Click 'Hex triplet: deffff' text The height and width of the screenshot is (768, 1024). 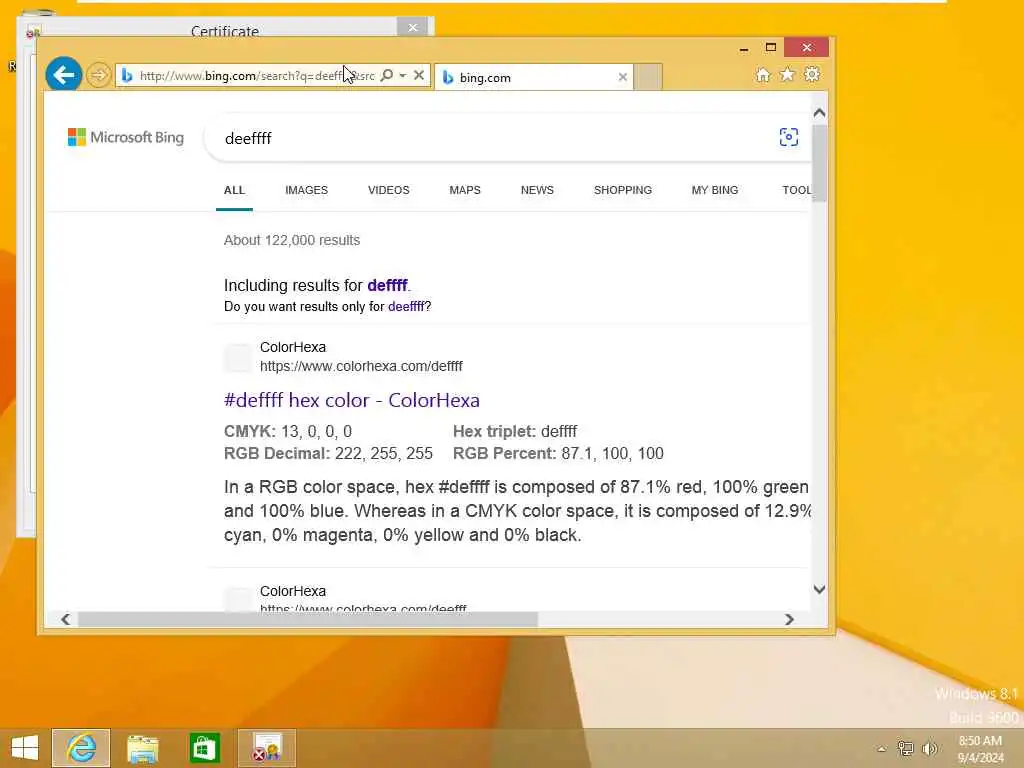515,432
